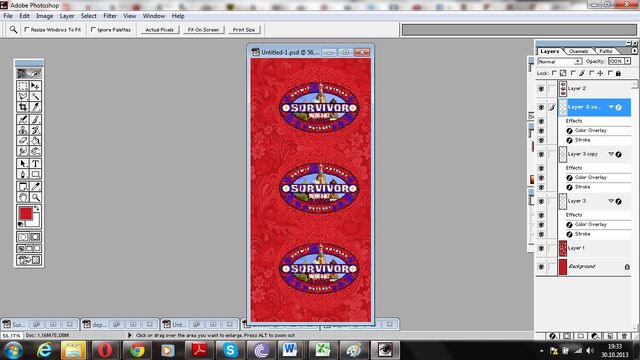Screen dimensions: 640x360
Task: Select the Eyedropper tool
Action: click(36, 187)
